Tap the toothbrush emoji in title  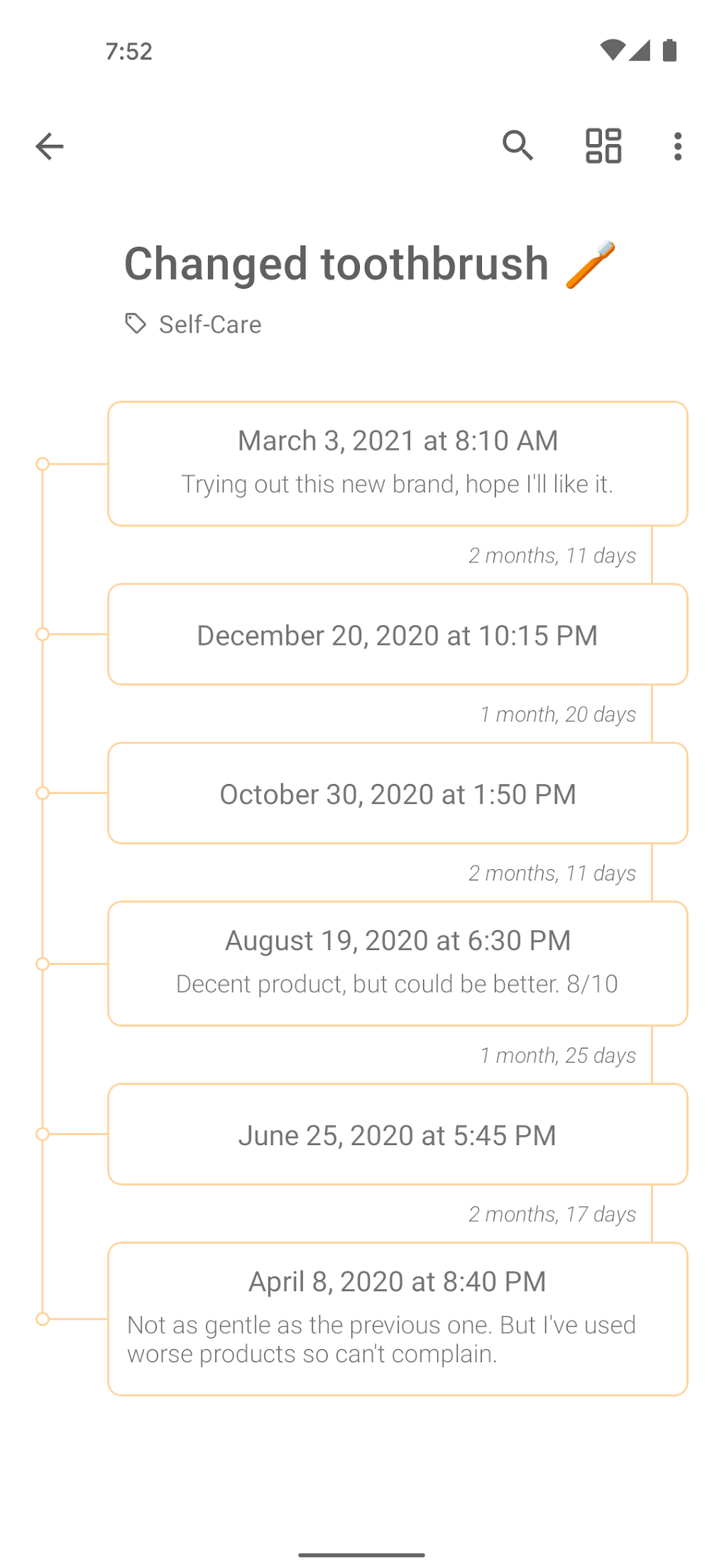(x=590, y=265)
